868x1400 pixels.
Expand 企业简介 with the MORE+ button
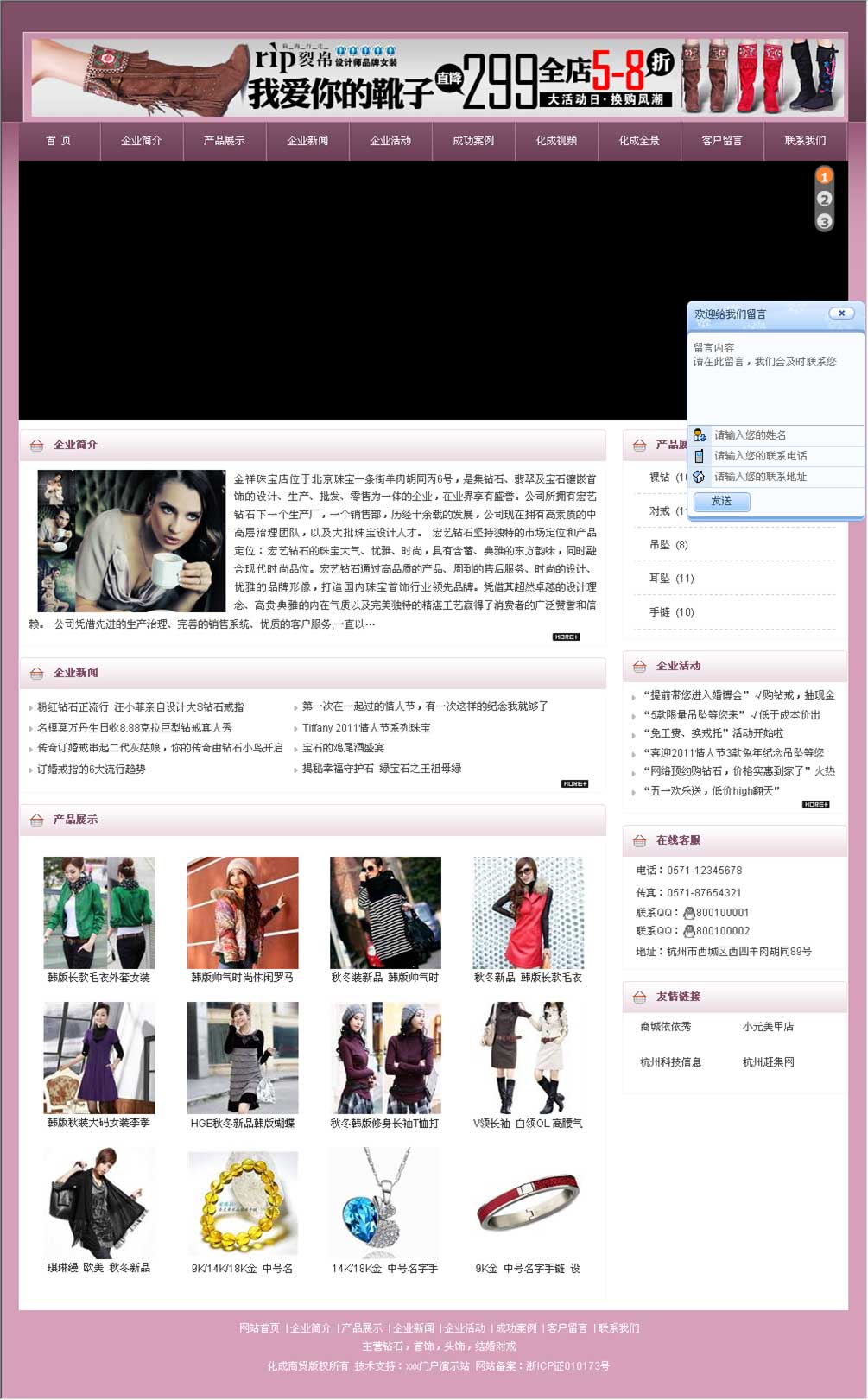[566, 637]
